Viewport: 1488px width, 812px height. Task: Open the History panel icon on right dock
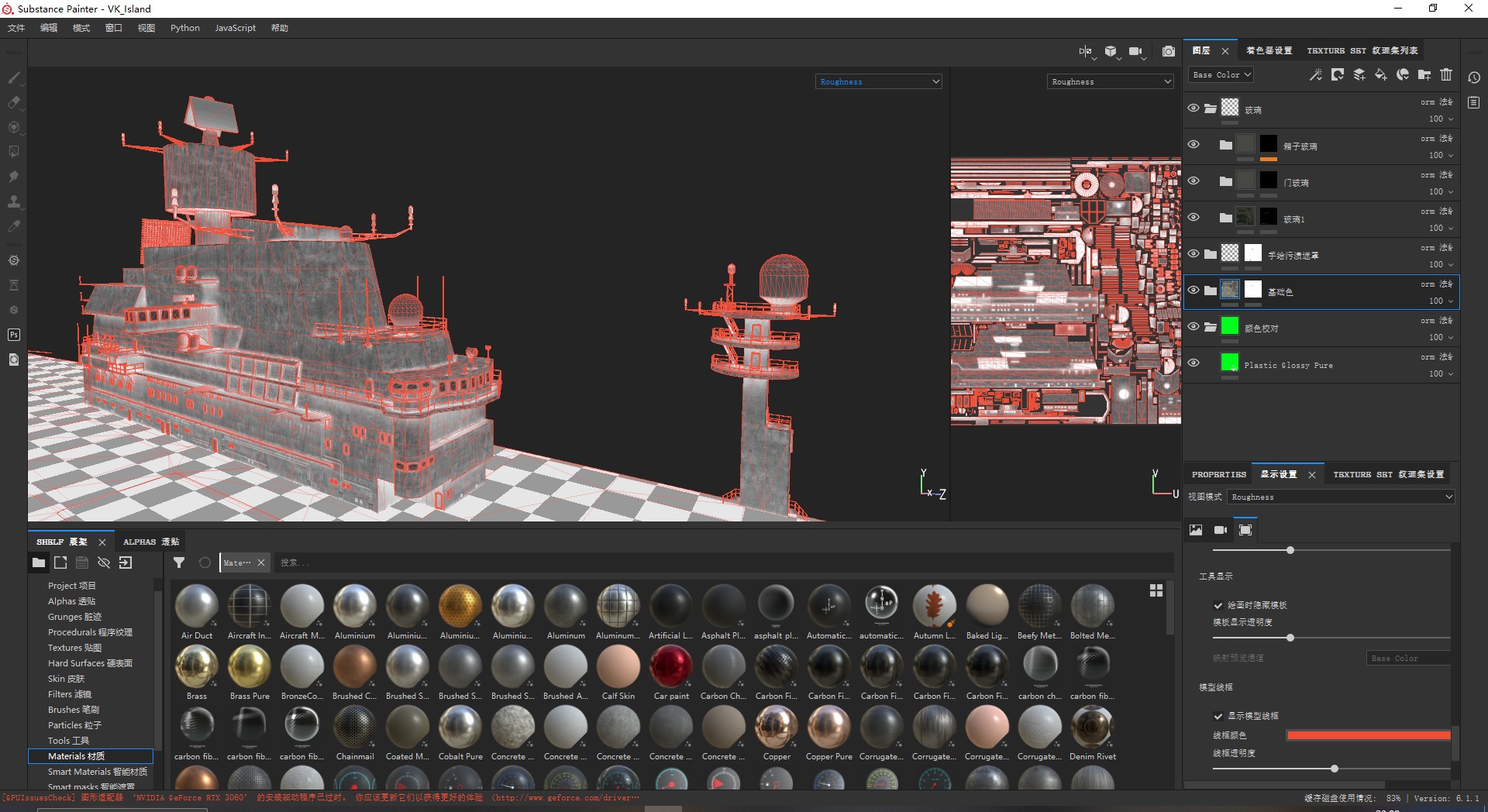[x=1474, y=77]
